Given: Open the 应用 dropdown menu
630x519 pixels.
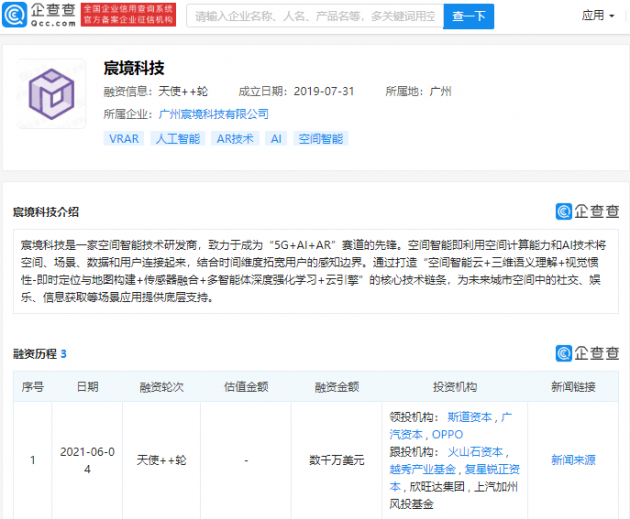Looking at the screenshot, I should (x=598, y=15).
